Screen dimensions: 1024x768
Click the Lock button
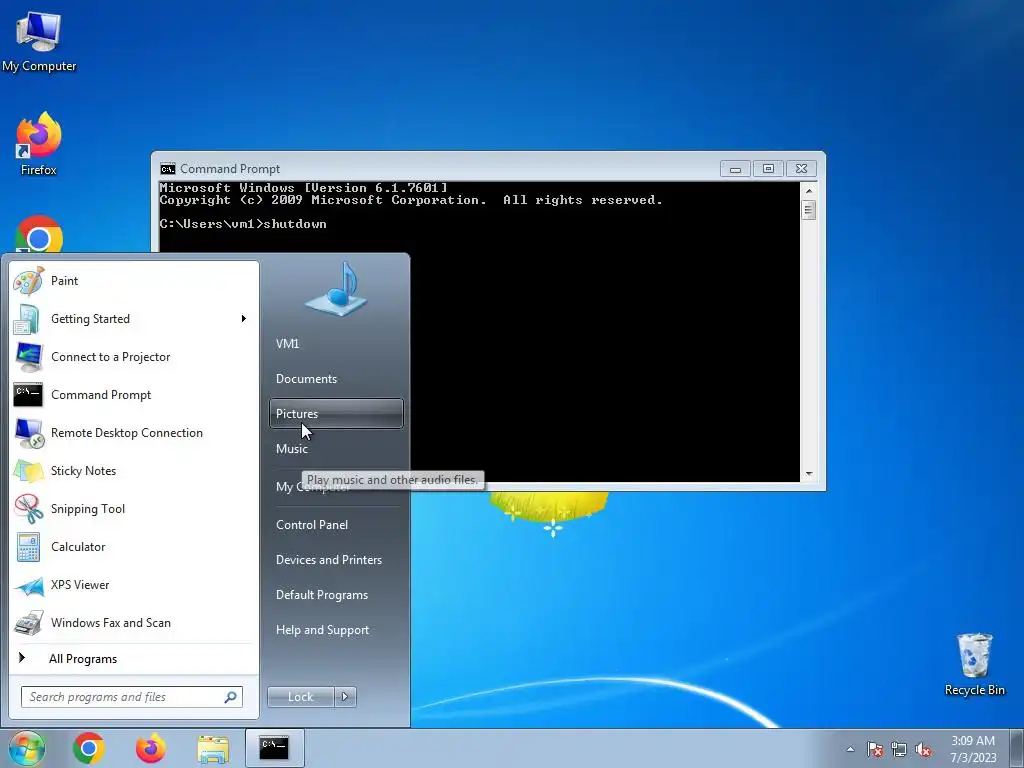pyautogui.click(x=300, y=697)
